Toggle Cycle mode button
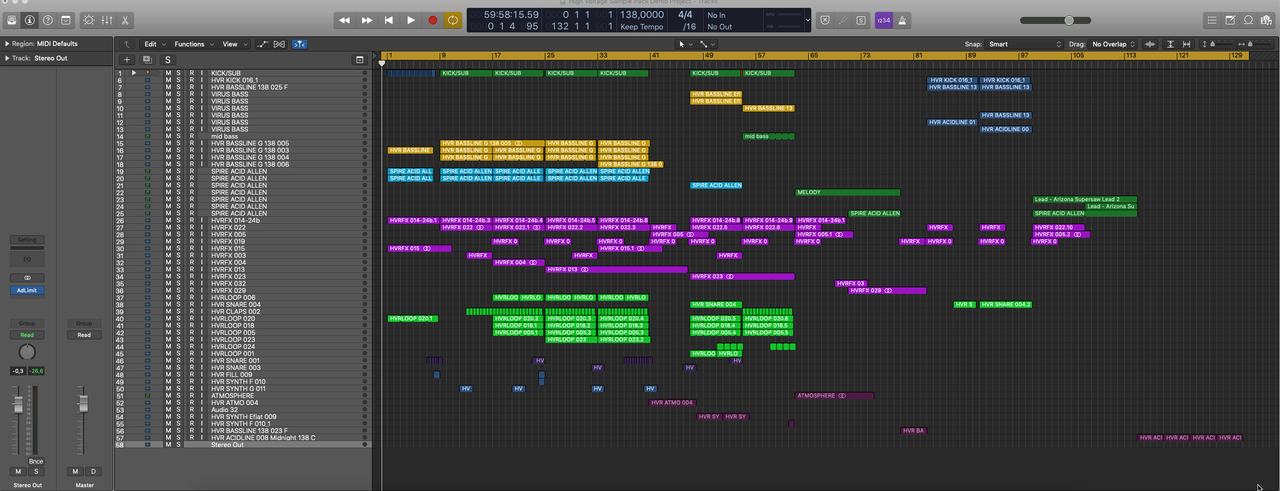The image size is (1280, 491). point(453,20)
